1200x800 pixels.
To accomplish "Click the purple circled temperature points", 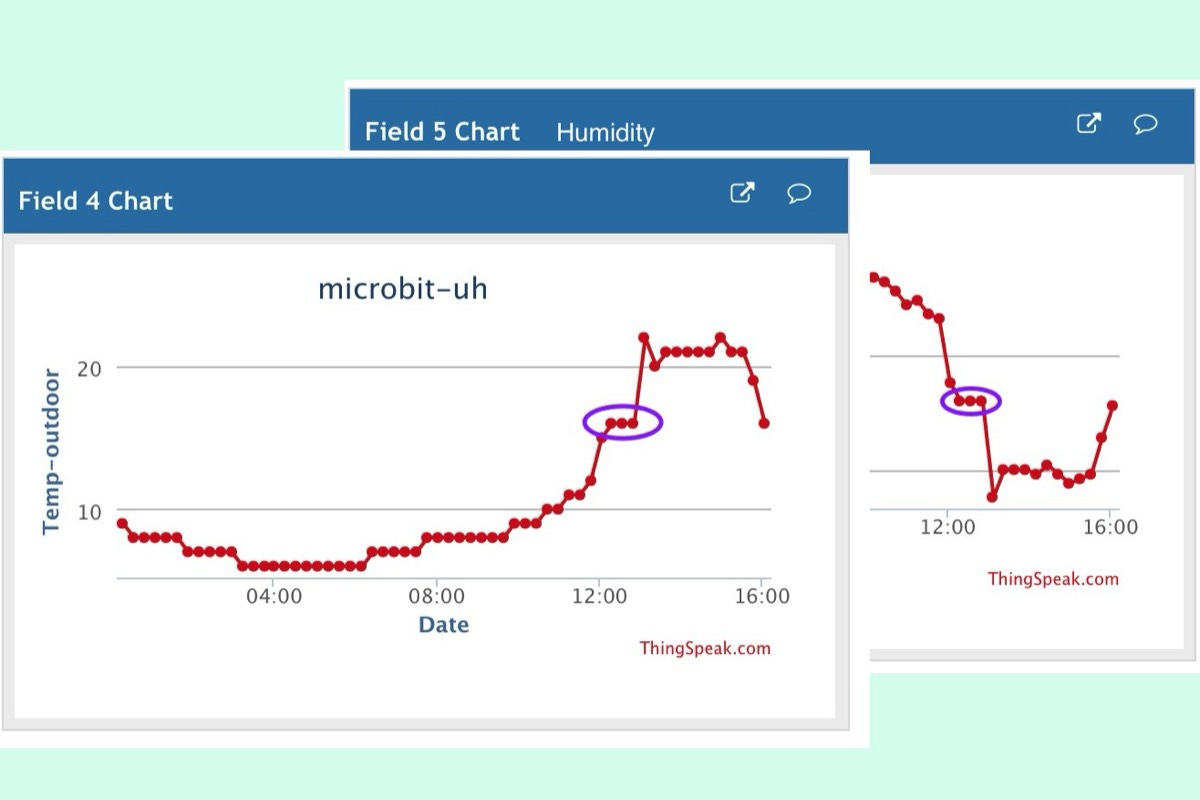I will [622, 422].
